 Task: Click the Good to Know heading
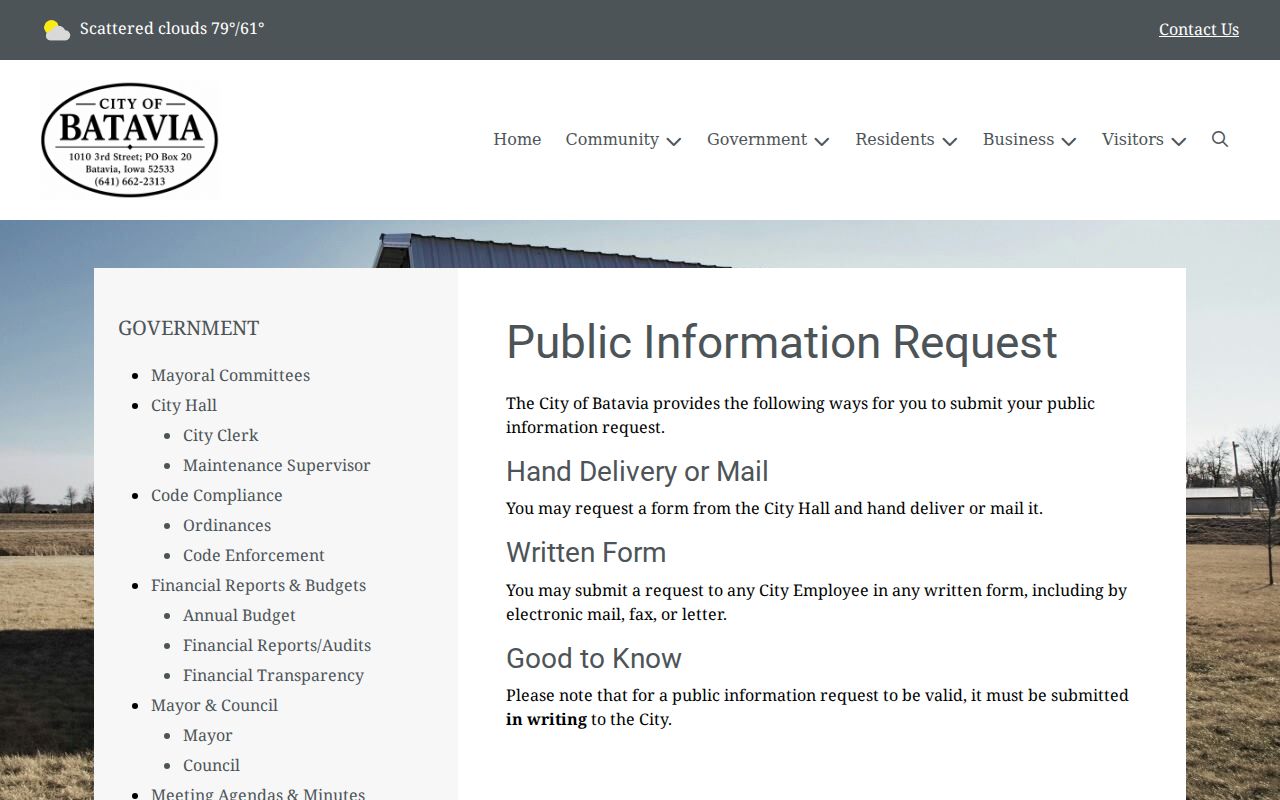click(x=594, y=658)
